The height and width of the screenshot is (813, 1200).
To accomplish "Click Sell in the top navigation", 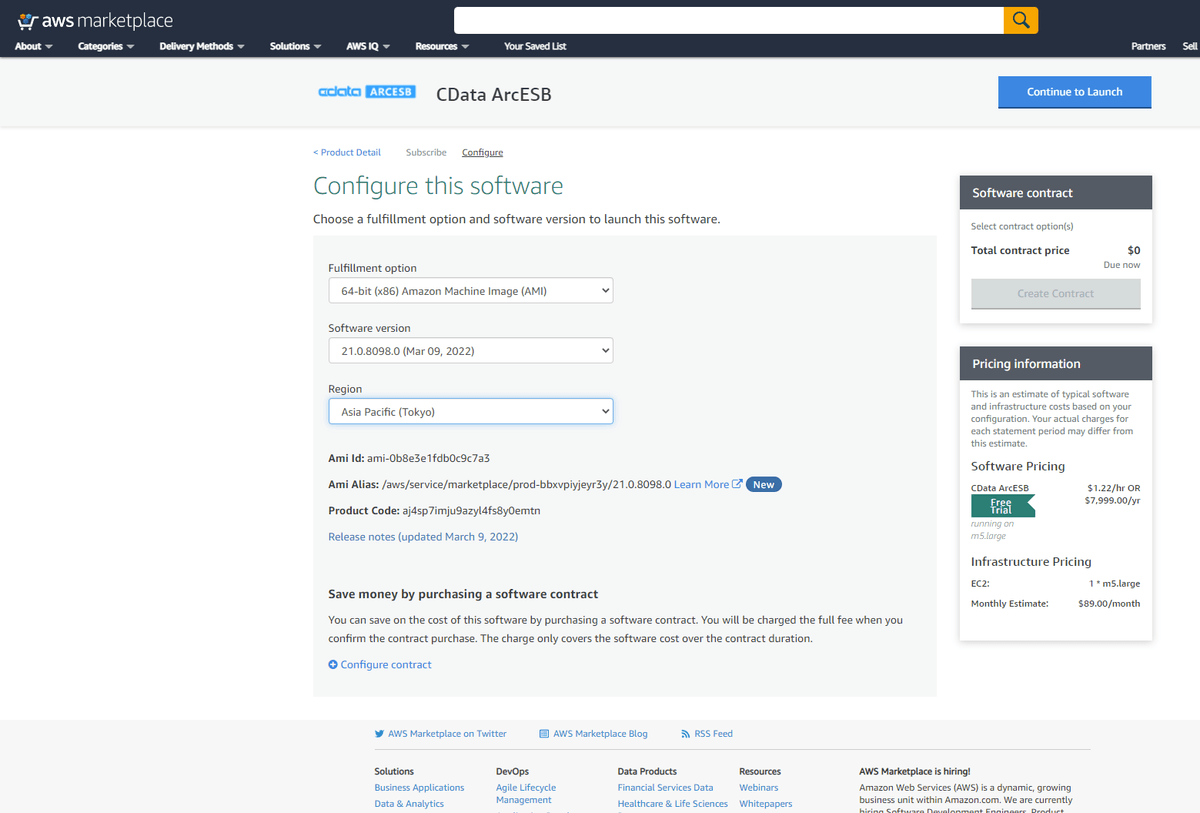I will pos(1190,46).
